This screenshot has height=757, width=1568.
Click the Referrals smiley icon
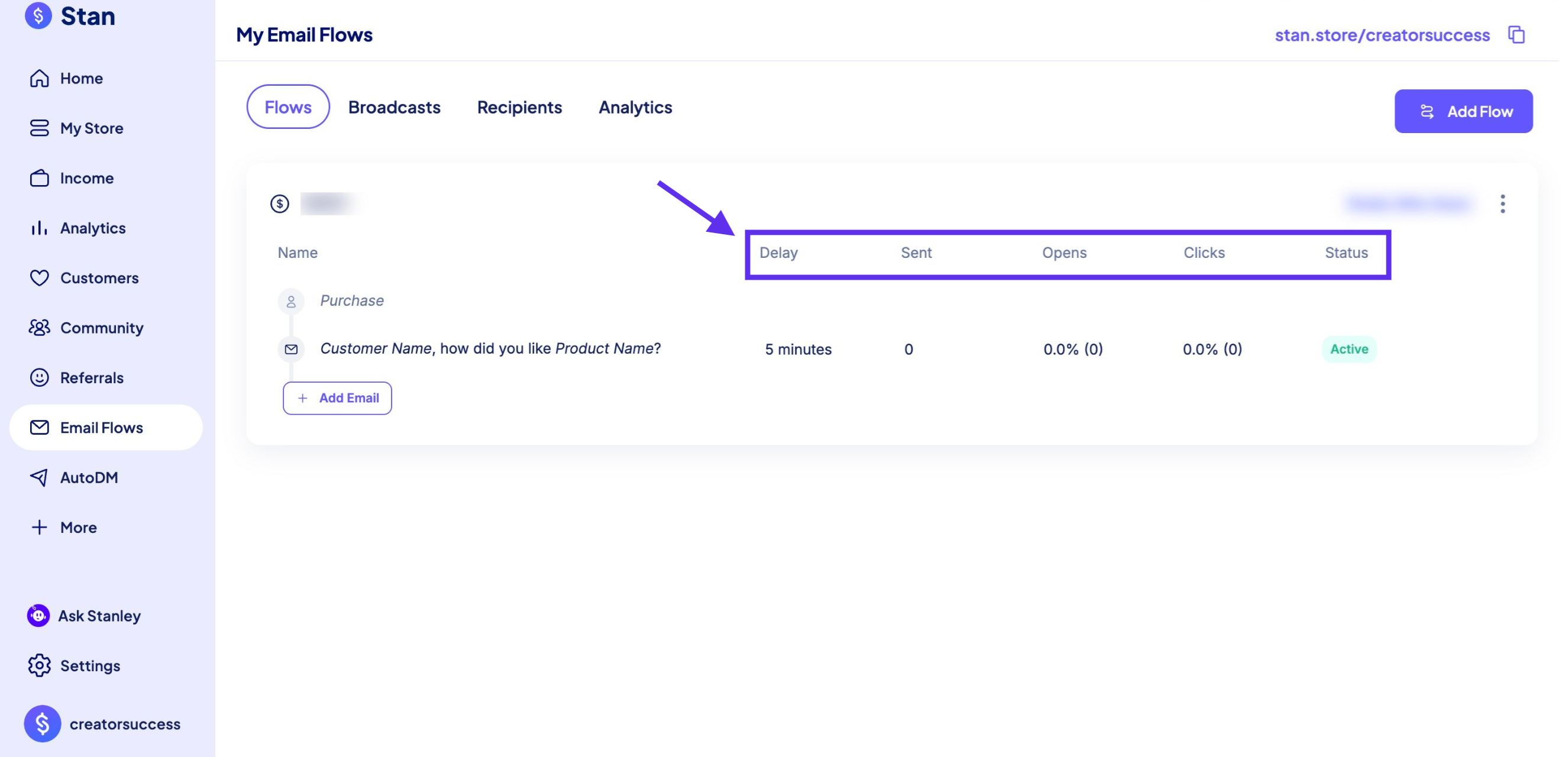[40, 378]
